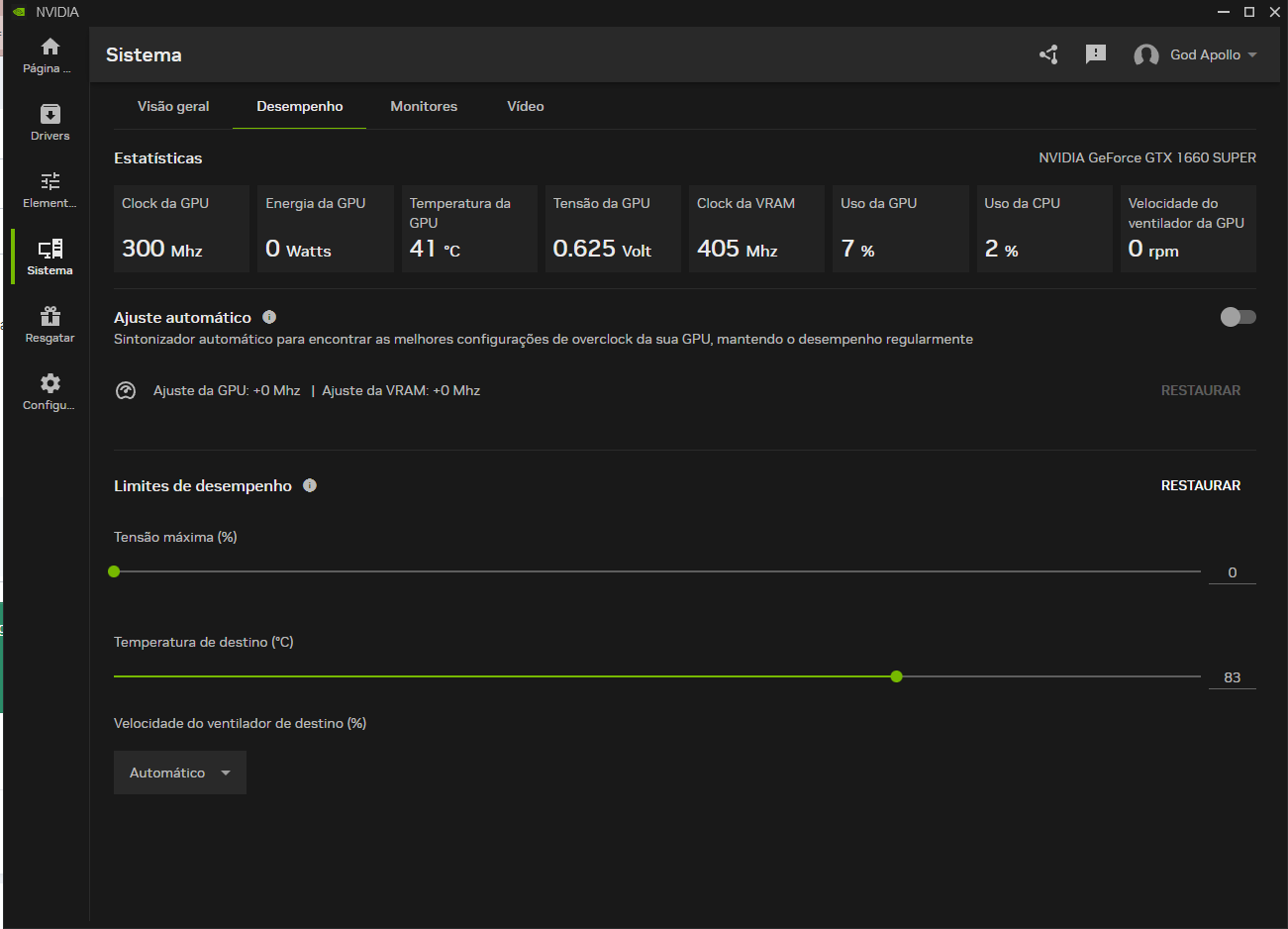Click the NVIDIA logo in title bar
The width and height of the screenshot is (1288, 929).
[x=19, y=12]
